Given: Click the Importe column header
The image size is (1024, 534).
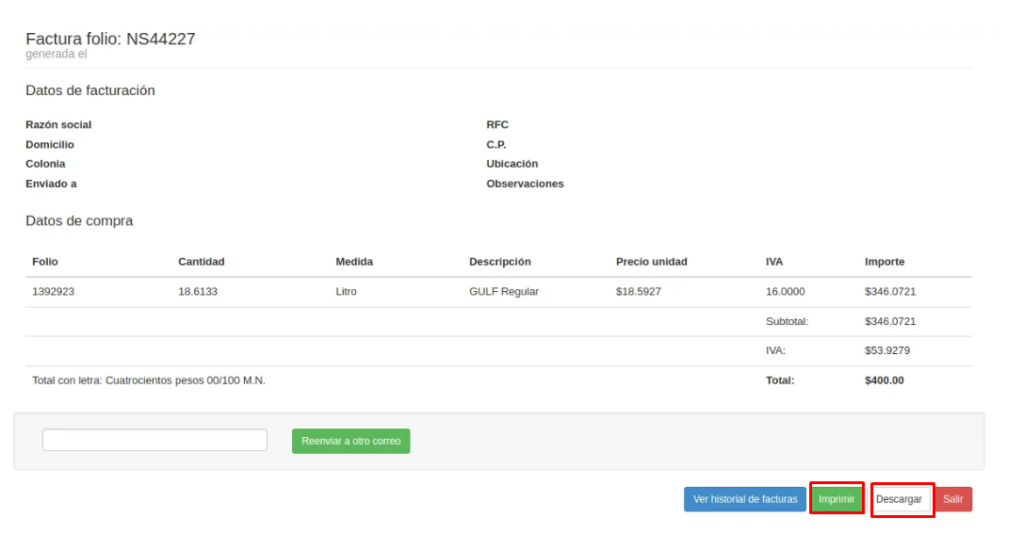Looking at the screenshot, I should [885, 262].
